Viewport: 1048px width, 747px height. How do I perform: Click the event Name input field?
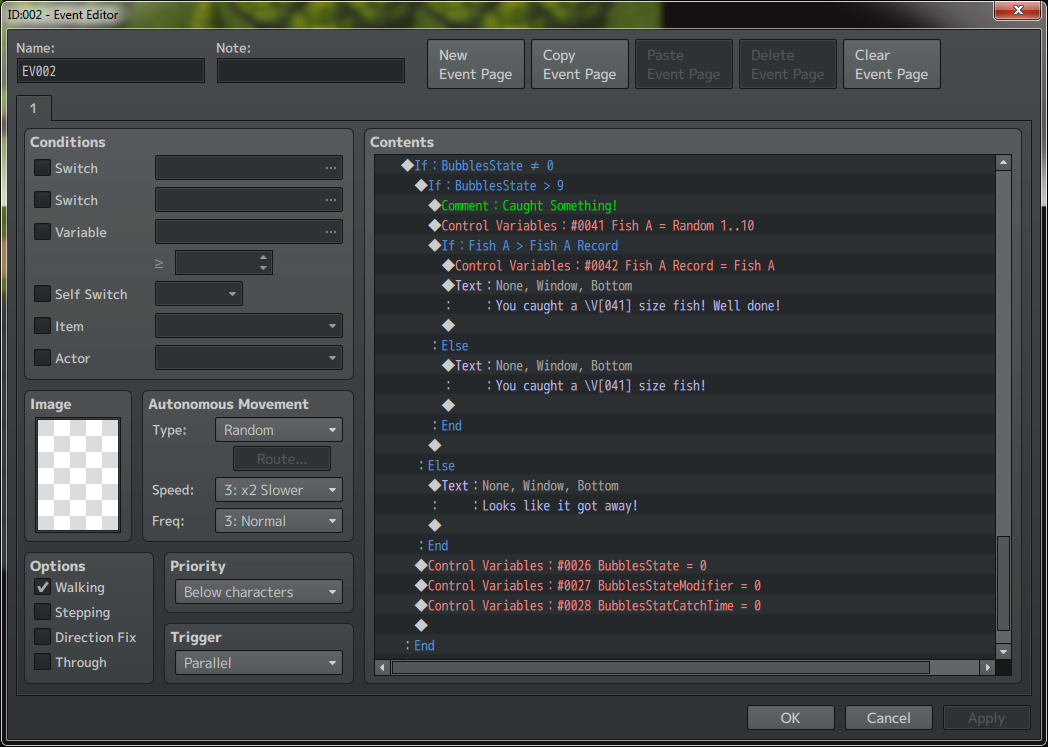coord(111,71)
